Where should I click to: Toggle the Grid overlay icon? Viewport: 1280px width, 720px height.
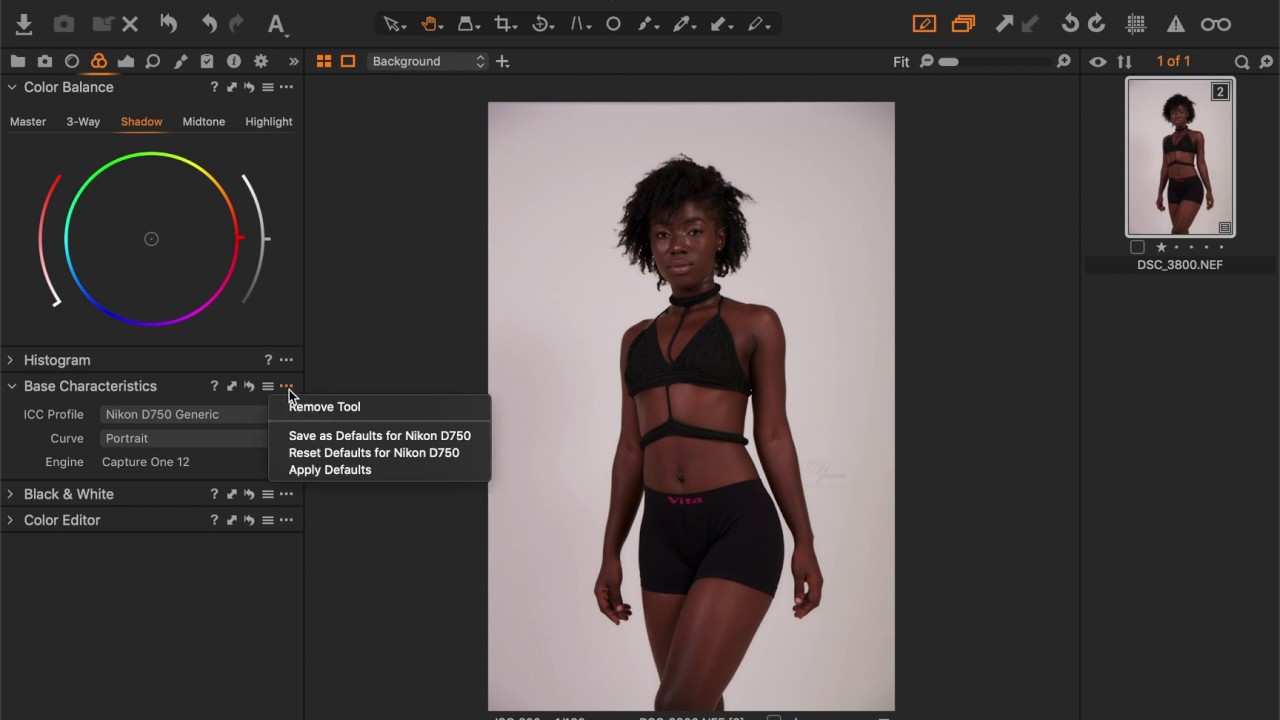pos(1136,24)
